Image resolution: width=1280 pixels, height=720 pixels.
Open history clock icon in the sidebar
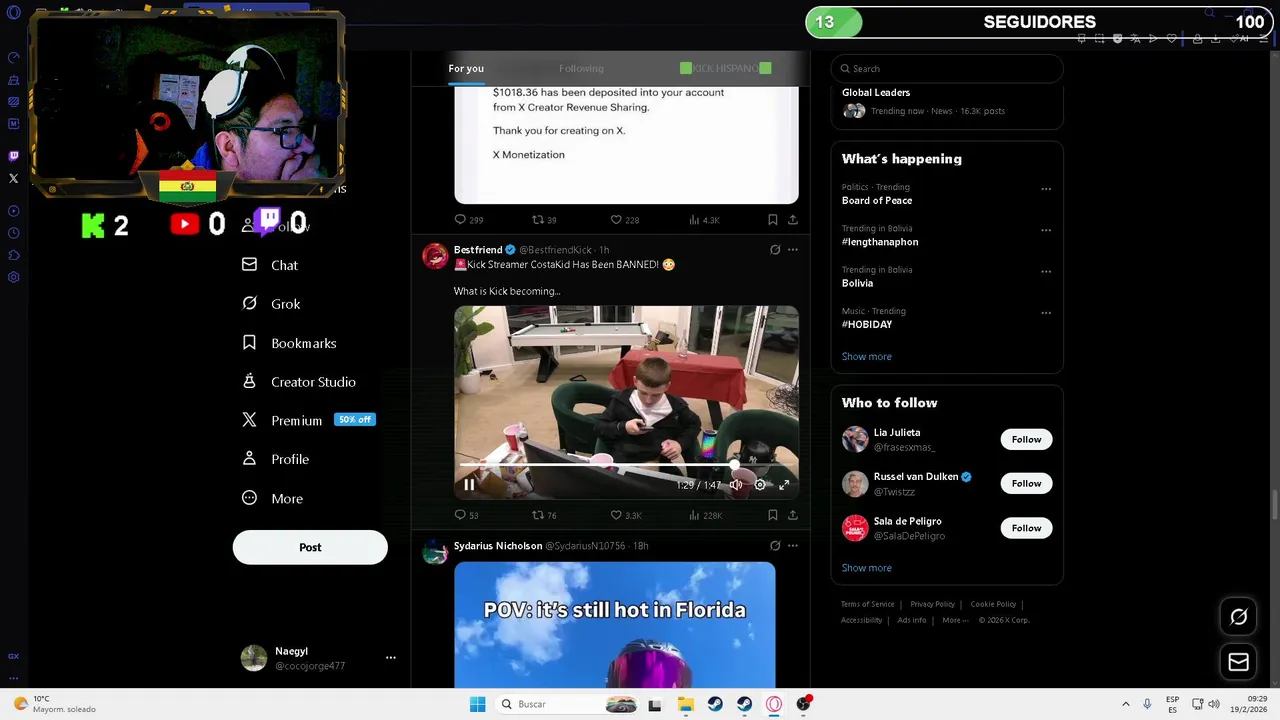[13, 233]
